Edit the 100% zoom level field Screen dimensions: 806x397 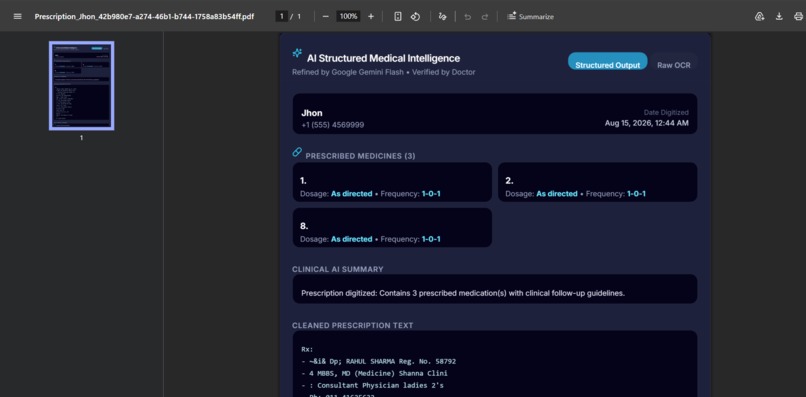point(348,16)
